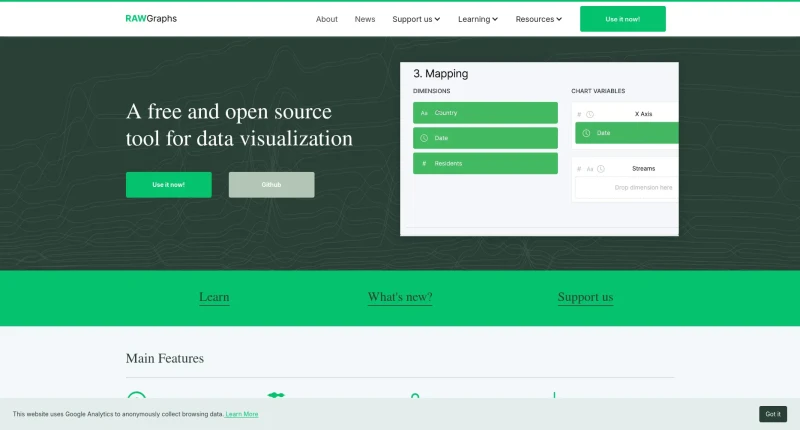This screenshot has width=800, height=430.
Task: Expand the Support us dropdown menu
Action: pyautogui.click(x=416, y=19)
